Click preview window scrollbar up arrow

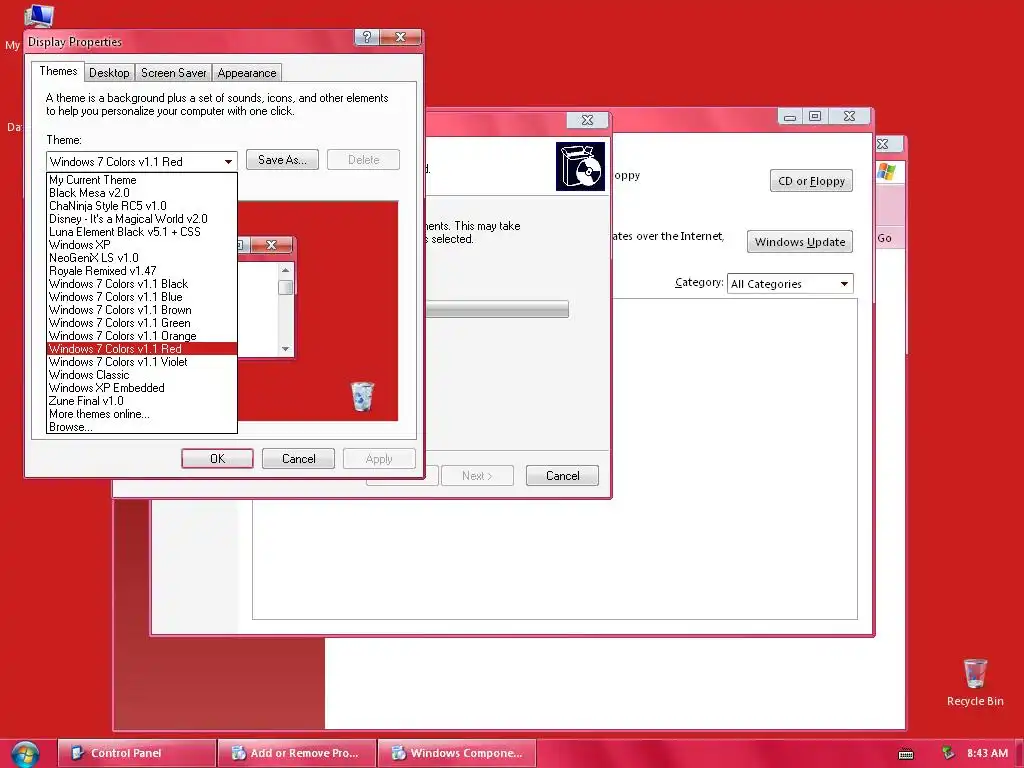pyautogui.click(x=285, y=270)
